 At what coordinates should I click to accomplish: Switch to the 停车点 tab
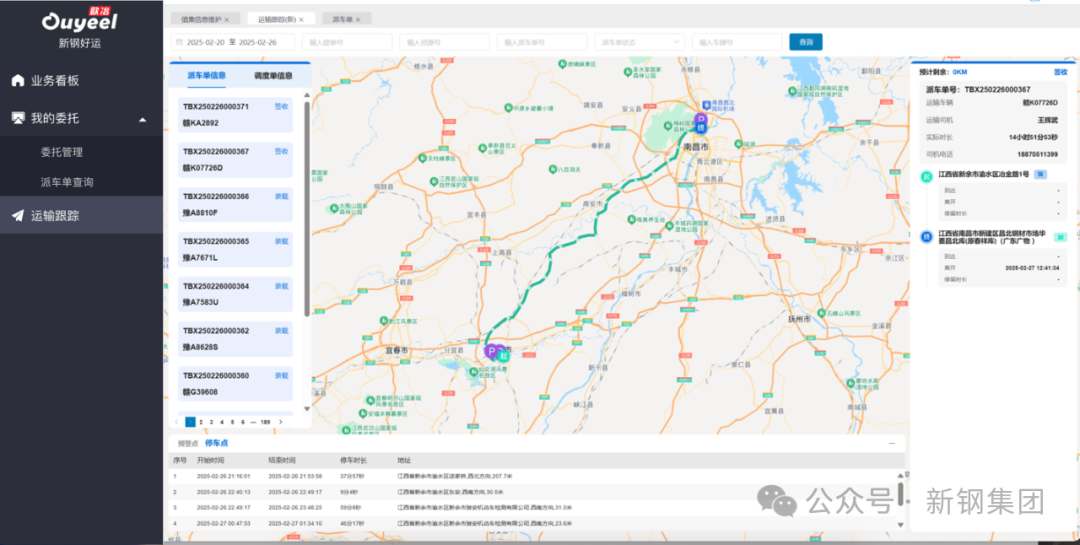pyautogui.click(x=216, y=442)
